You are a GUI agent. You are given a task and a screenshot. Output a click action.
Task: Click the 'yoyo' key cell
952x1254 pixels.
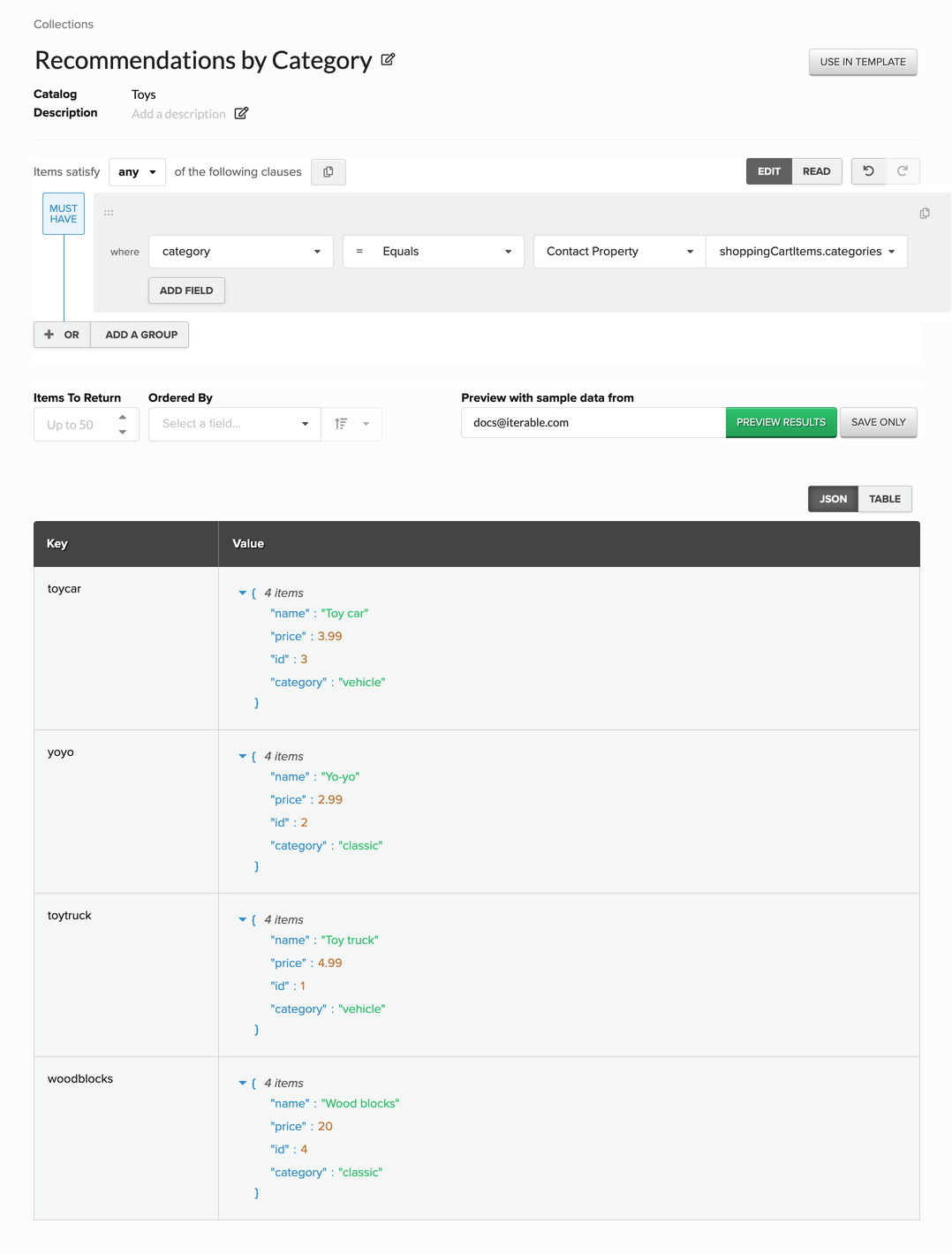(126, 812)
